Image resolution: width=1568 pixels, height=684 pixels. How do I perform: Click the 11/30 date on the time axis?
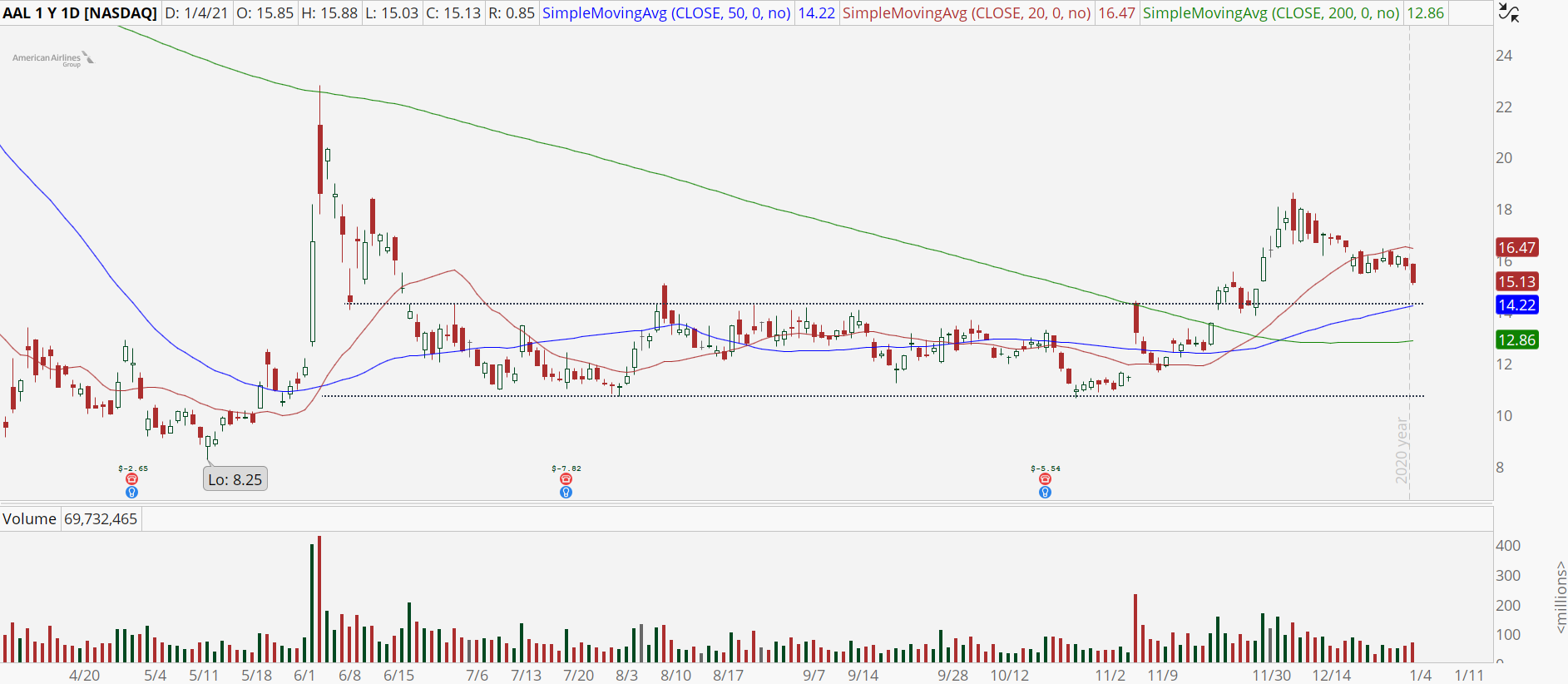[x=1272, y=675]
